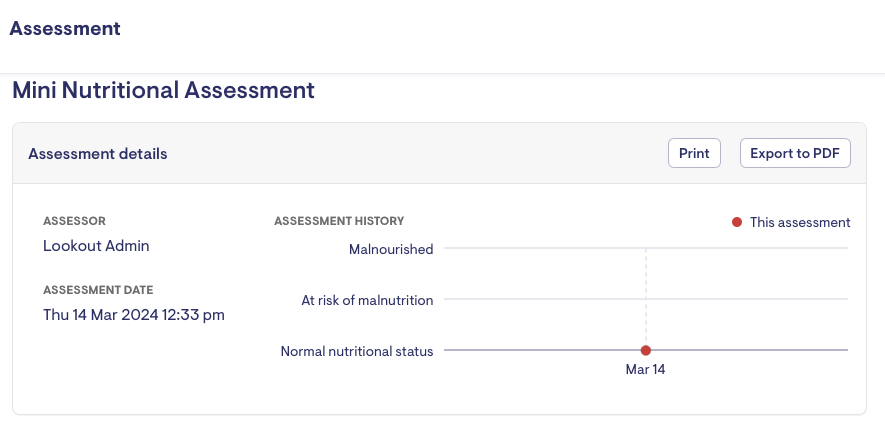Click the At risk of malnutrition label
Screen dimensions: 885x443
pyautogui.click(x=367, y=299)
